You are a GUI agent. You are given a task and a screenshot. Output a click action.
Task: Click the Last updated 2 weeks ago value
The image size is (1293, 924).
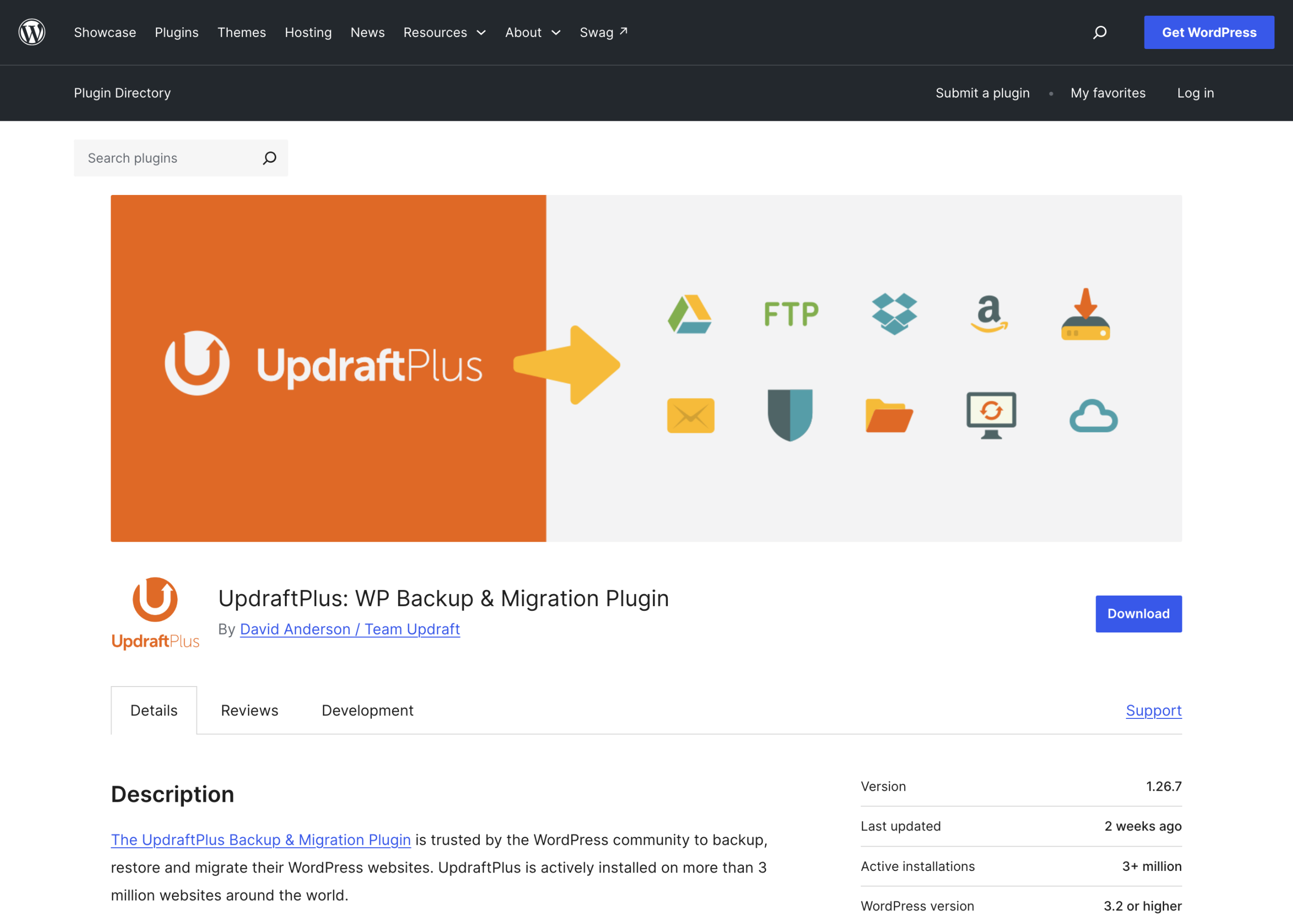pos(1143,826)
